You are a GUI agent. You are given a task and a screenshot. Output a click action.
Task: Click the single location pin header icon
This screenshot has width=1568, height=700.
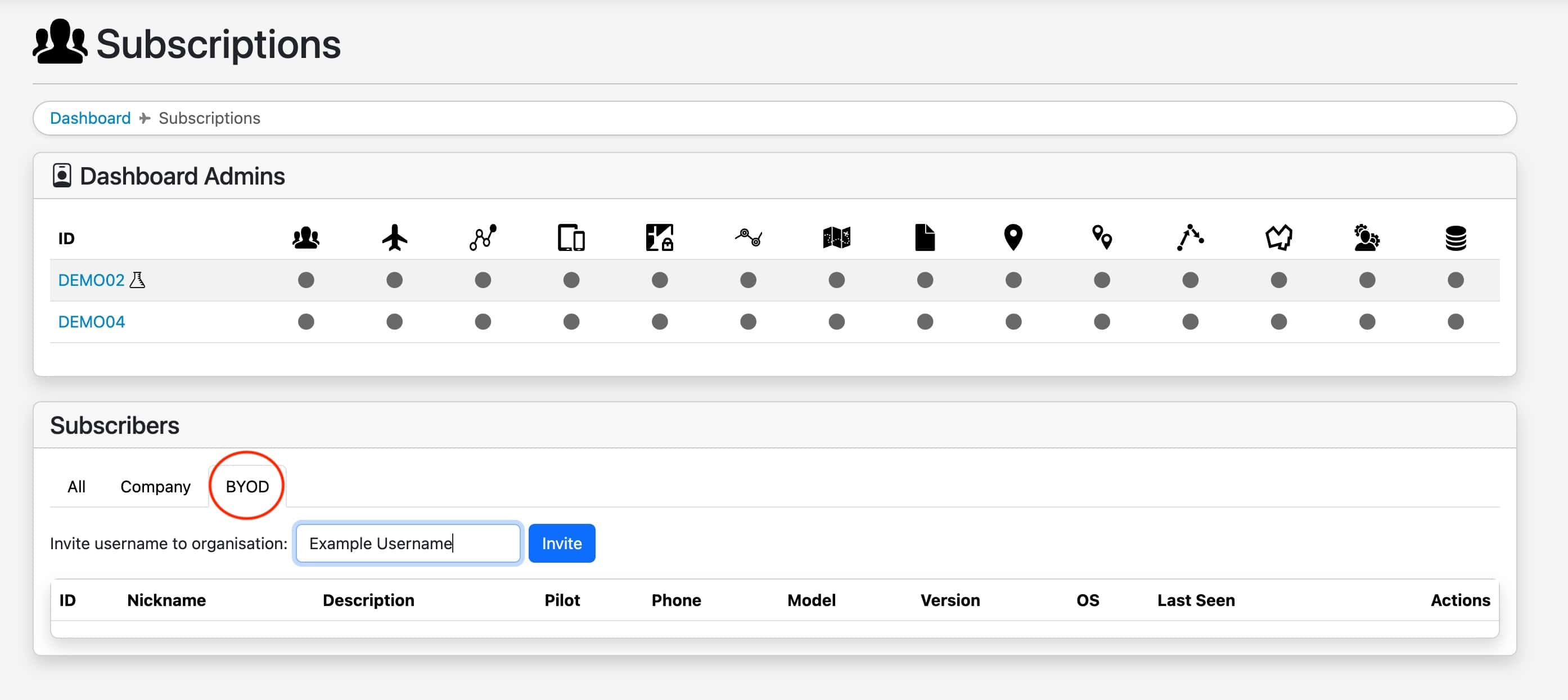(1013, 237)
